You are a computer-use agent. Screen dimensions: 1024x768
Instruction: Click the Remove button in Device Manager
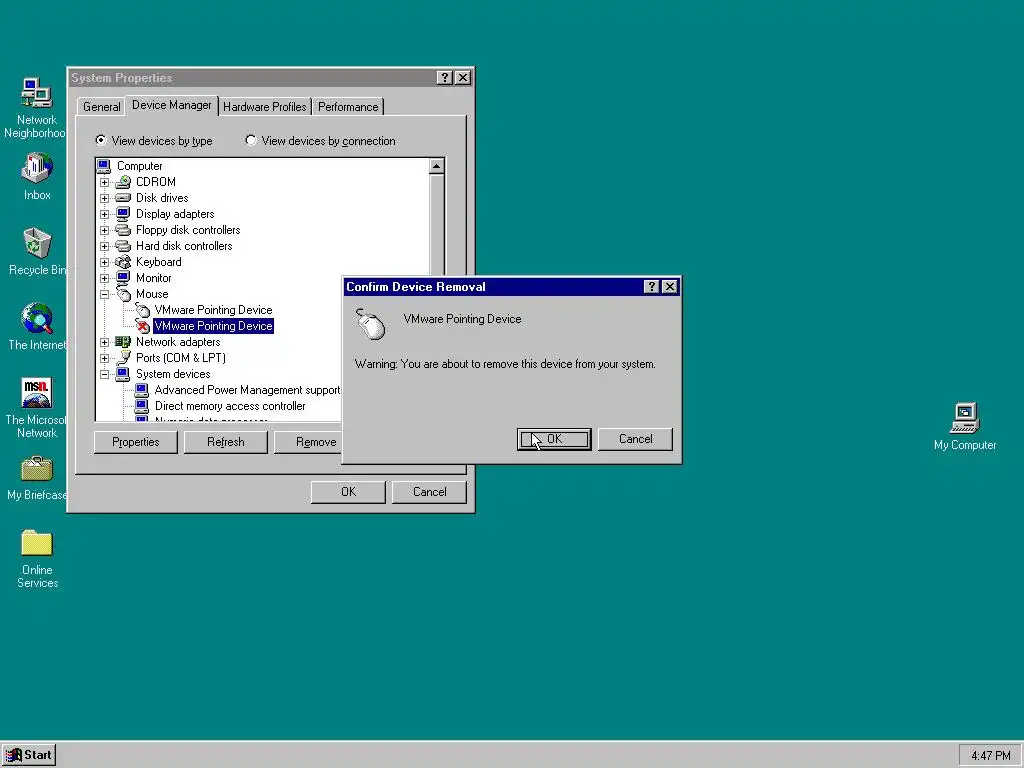point(308,442)
